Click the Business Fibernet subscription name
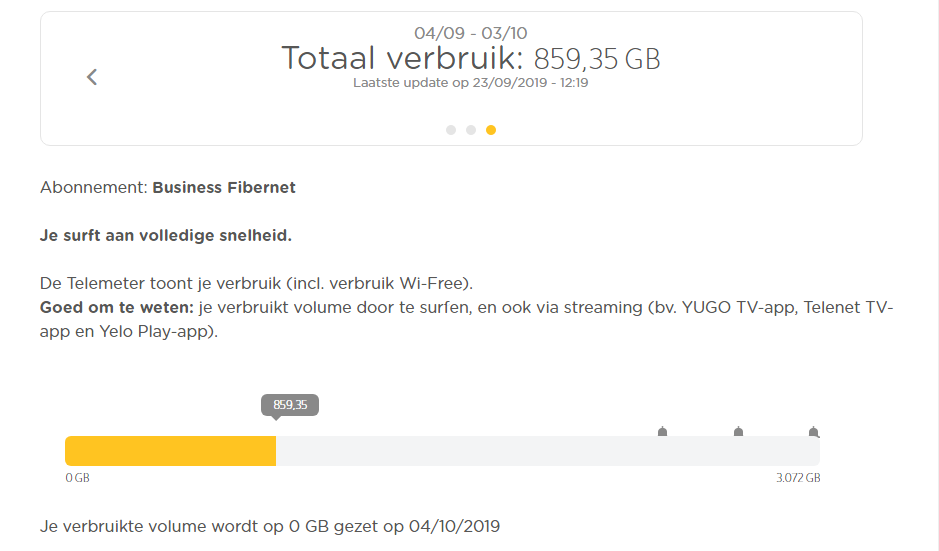 (224, 187)
